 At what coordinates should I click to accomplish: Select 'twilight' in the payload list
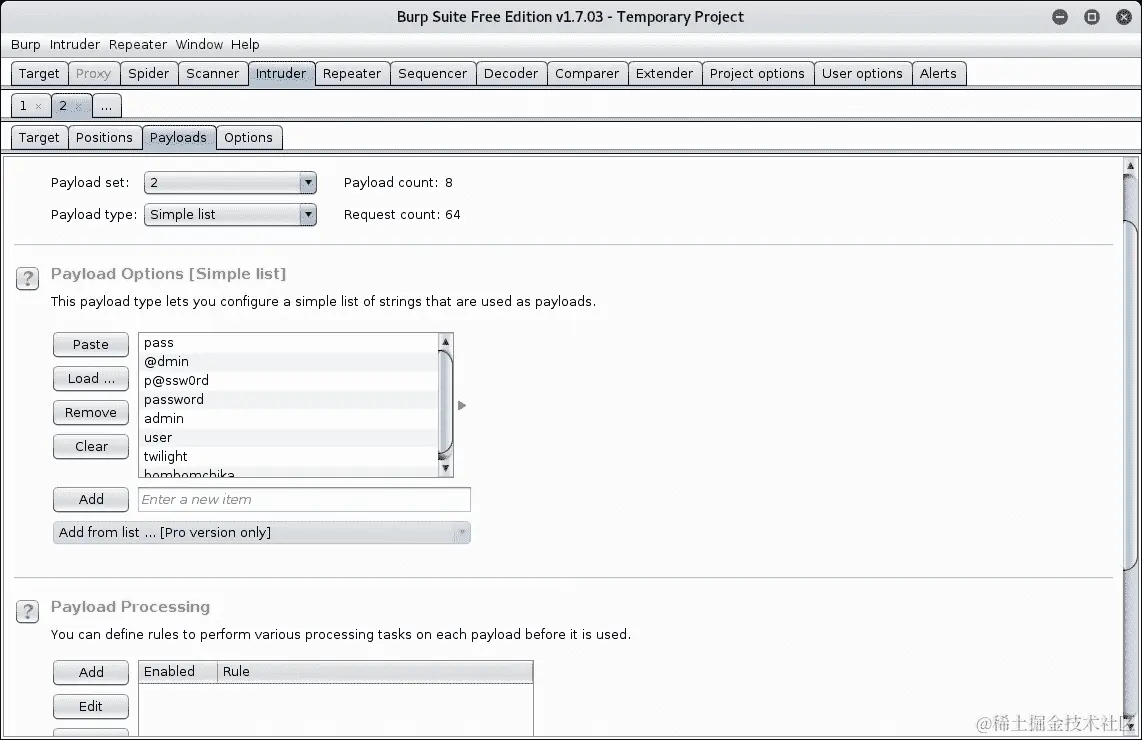[x=289, y=456]
